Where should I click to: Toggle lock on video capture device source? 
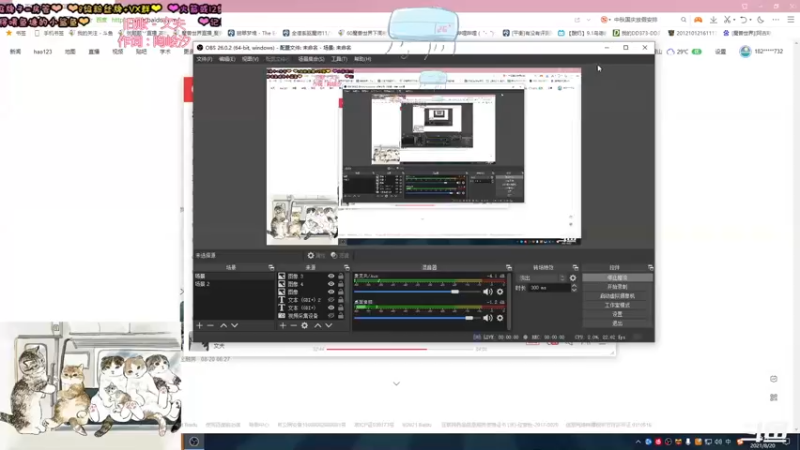(341, 316)
